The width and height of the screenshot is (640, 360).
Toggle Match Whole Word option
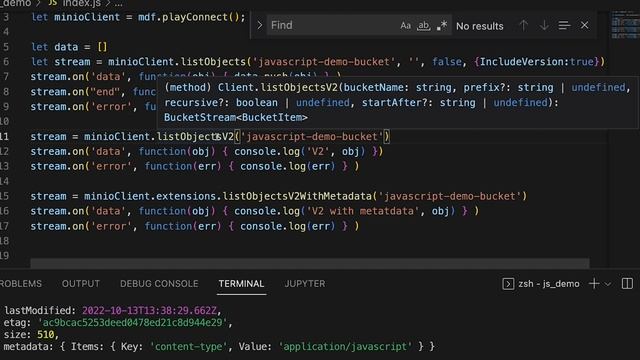tap(423, 26)
